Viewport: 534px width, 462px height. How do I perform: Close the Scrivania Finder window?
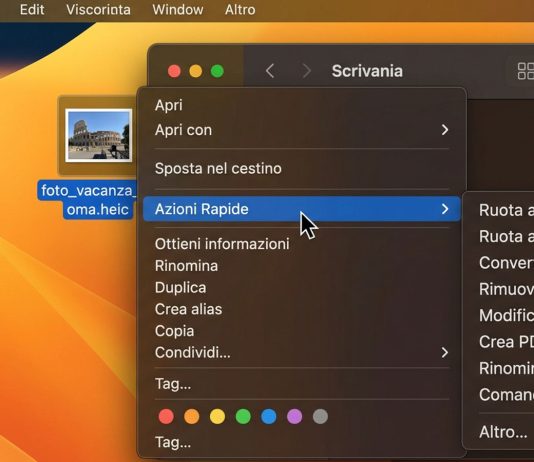pos(174,71)
